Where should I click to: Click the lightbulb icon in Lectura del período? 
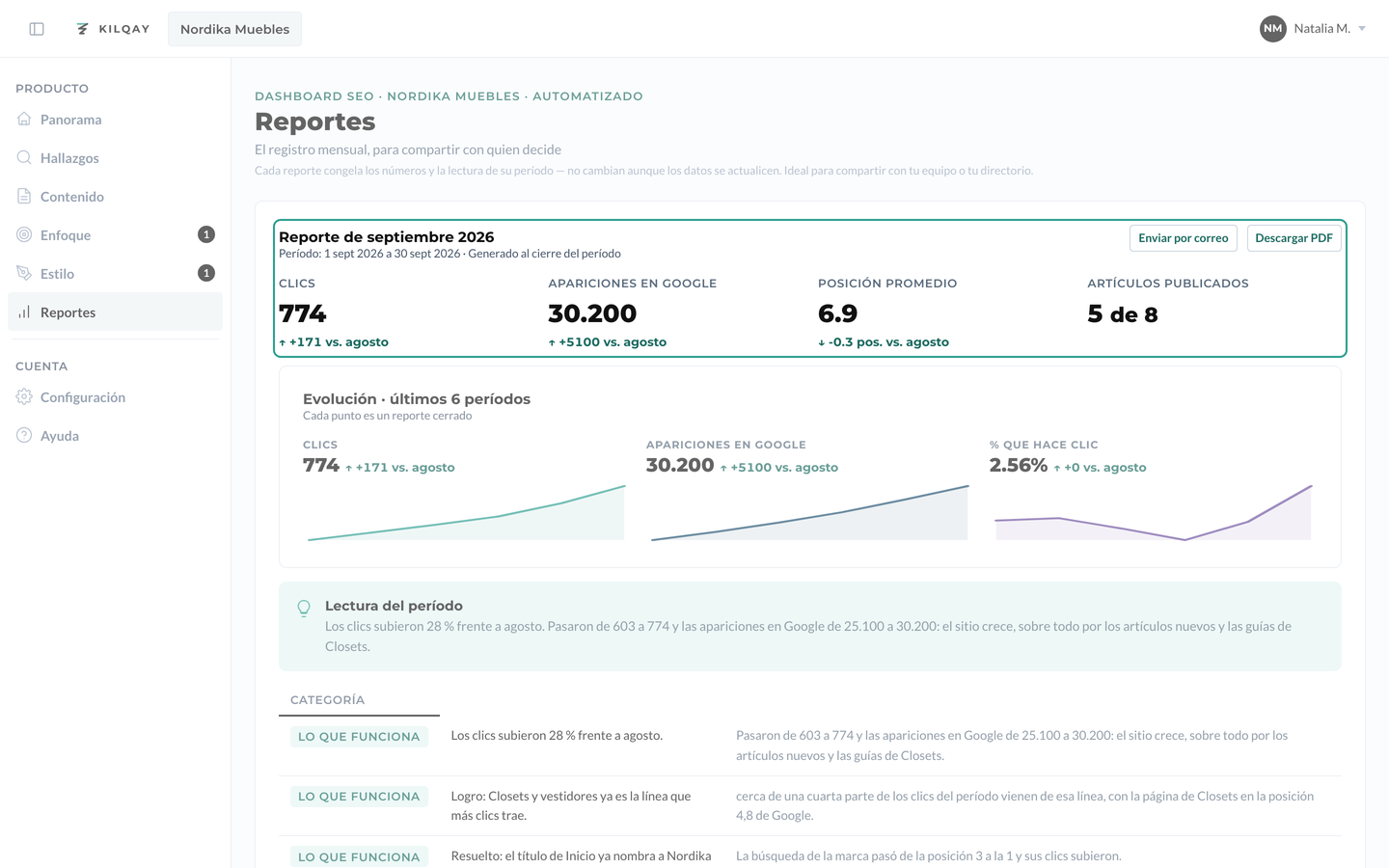click(304, 609)
